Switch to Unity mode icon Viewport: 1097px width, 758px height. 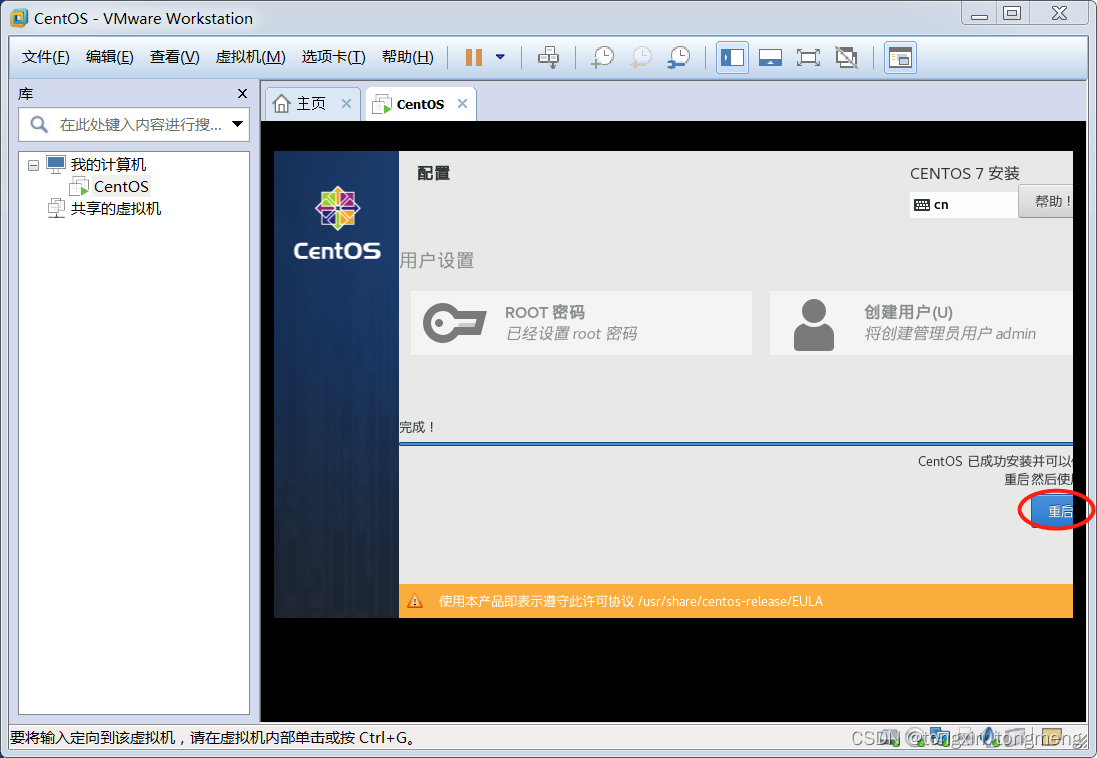click(847, 57)
